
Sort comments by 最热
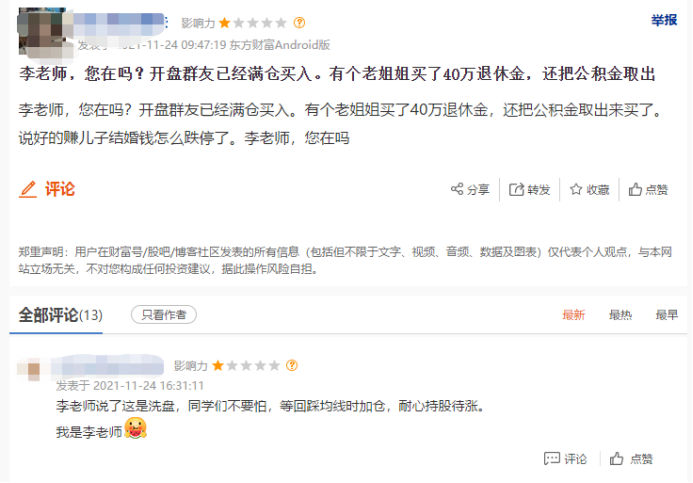click(x=621, y=315)
